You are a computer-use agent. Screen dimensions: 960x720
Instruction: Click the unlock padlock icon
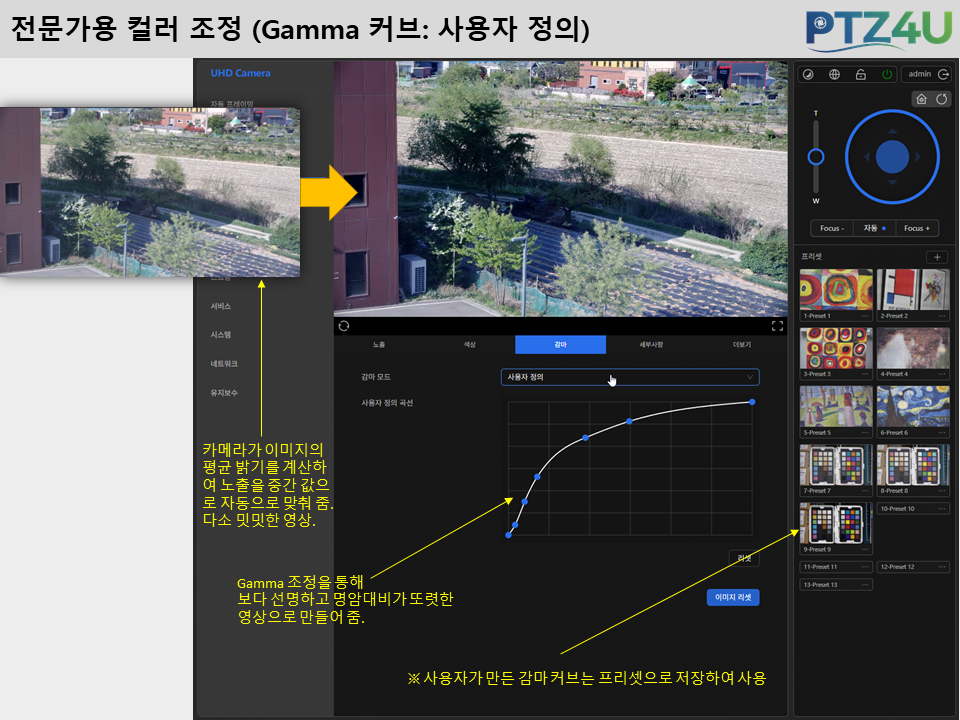860,75
